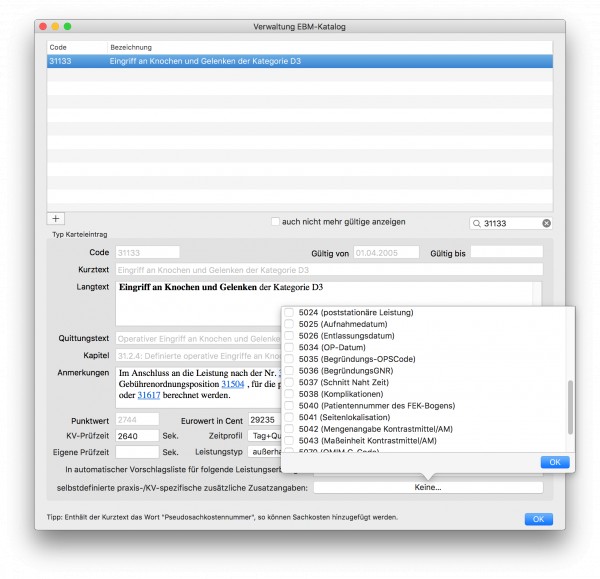Open the Leistungstyp dropdown
Screen dimensions: 600x579
tap(264, 452)
